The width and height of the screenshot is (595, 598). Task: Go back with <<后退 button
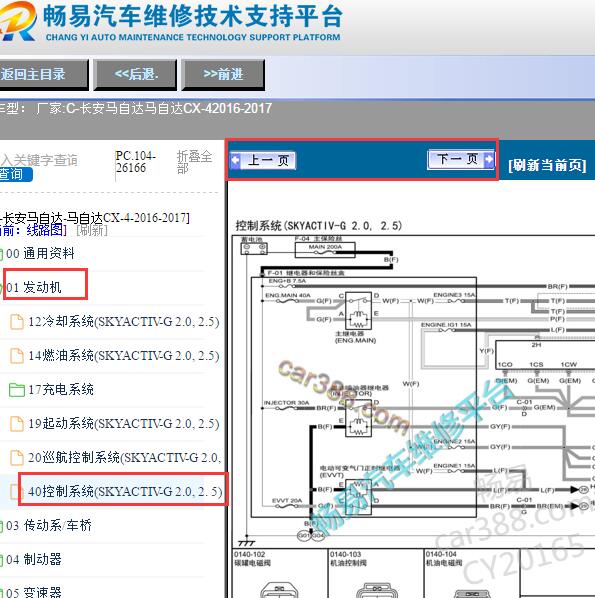pos(135,74)
